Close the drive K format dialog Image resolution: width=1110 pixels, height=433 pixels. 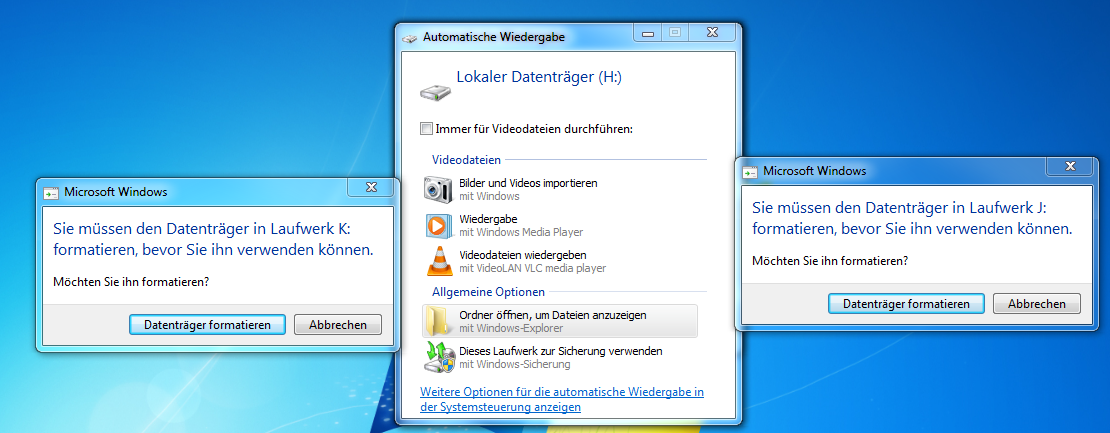pos(371,187)
